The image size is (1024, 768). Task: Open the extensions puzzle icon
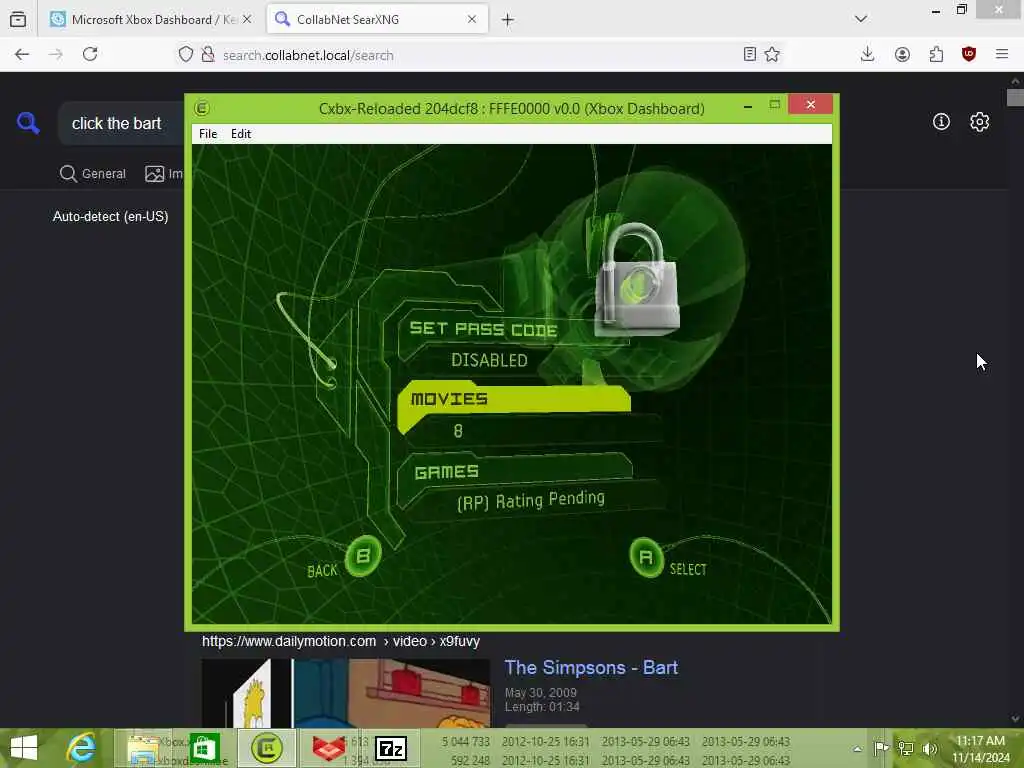(936, 55)
